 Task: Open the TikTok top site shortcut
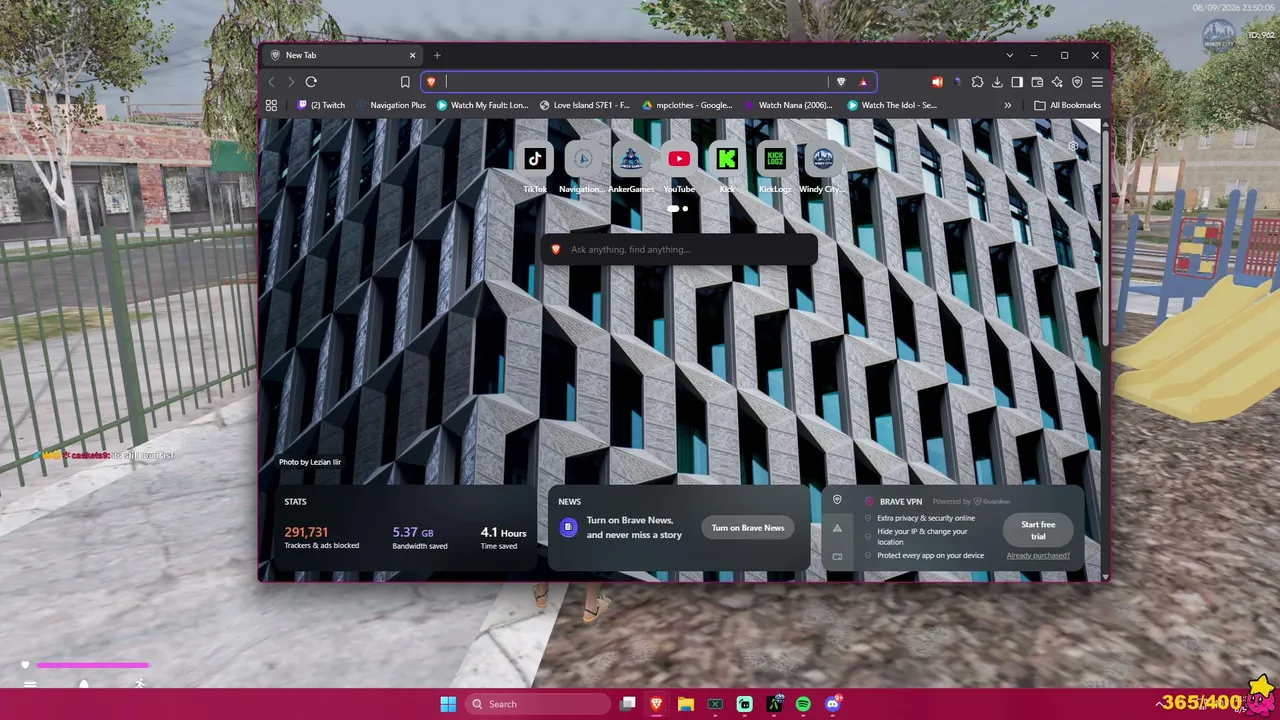click(x=535, y=158)
